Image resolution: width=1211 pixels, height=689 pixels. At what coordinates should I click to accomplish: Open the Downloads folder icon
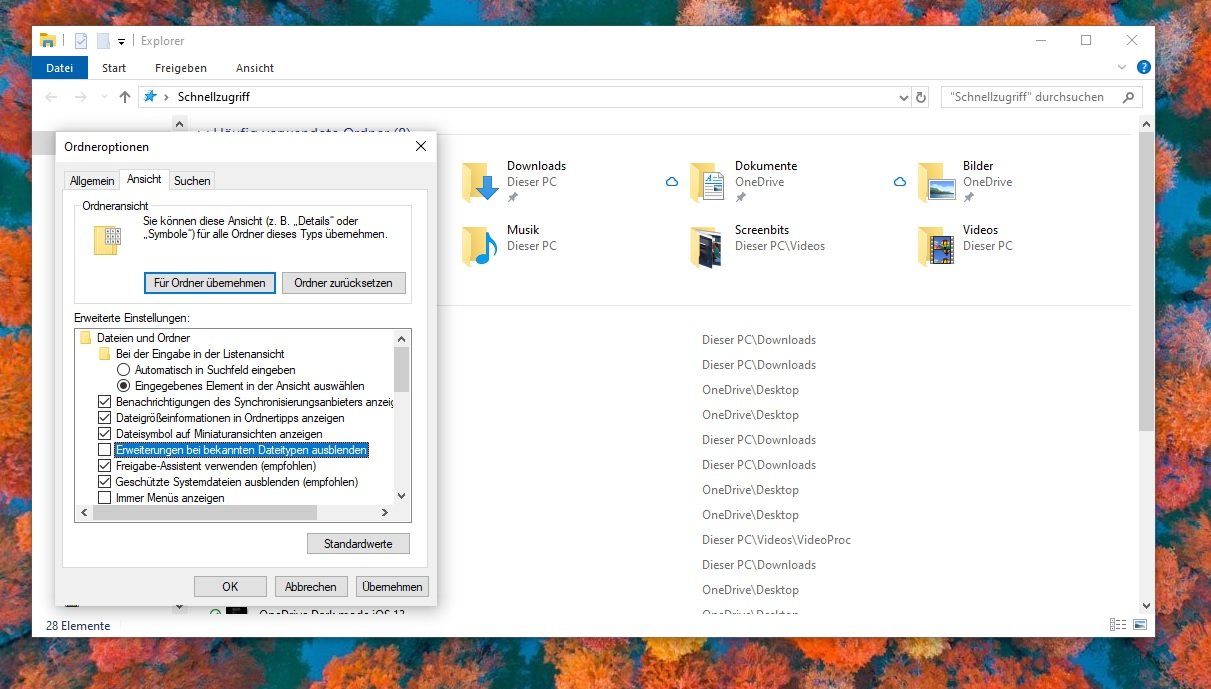point(480,181)
